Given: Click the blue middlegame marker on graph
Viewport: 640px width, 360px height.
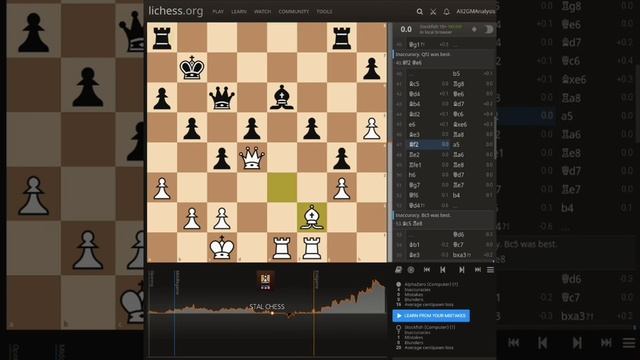Looking at the screenshot, I should point(175,312).
